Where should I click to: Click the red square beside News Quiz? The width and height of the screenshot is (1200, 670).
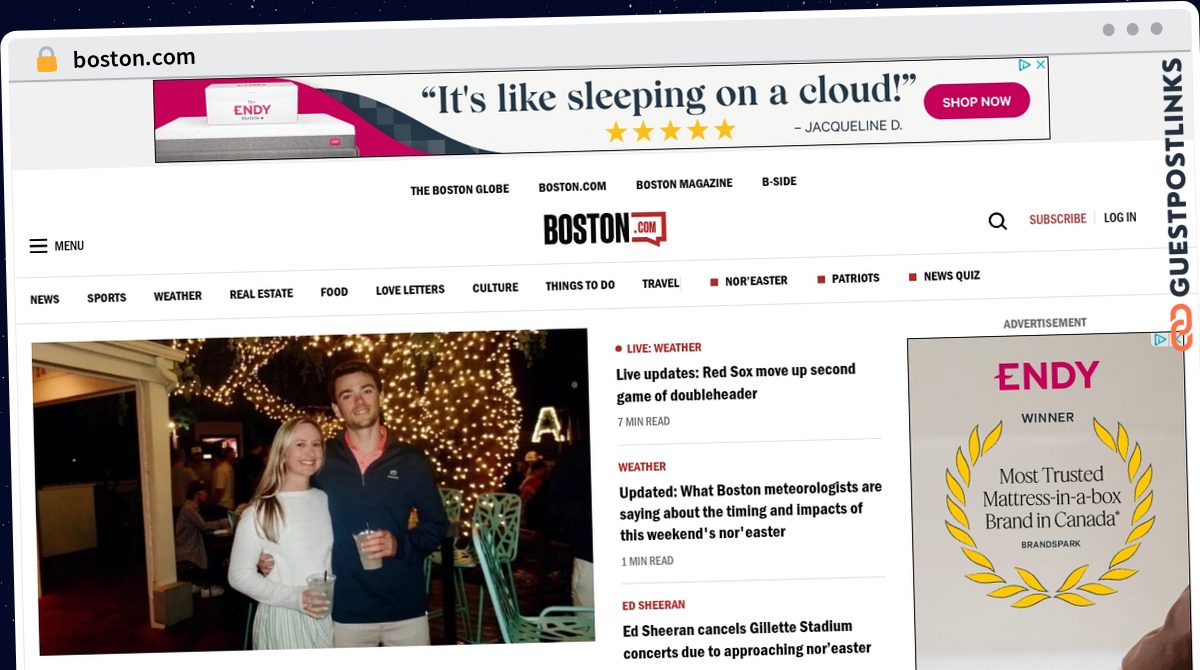(912, 277)
